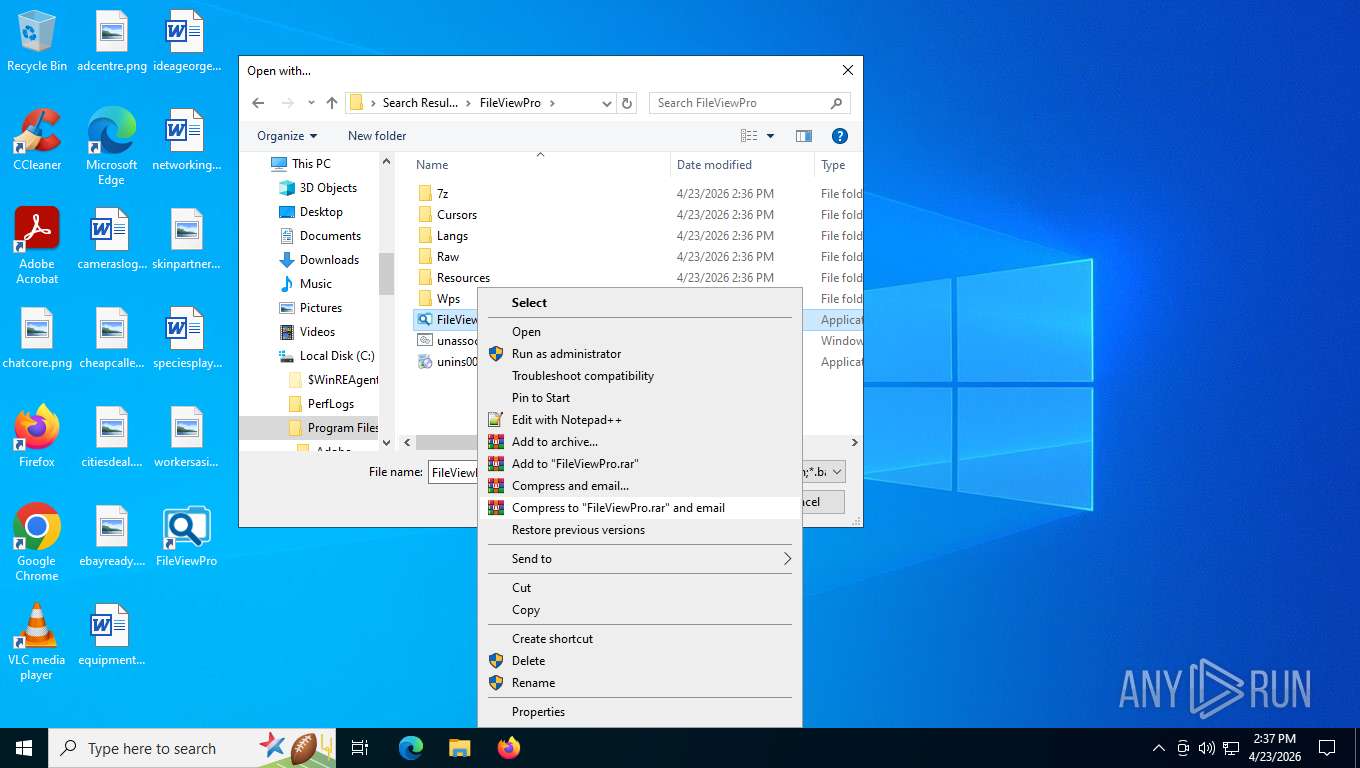Open Windows Start menu
This screenshot has height=768, width=1360.
click(24, 748)
